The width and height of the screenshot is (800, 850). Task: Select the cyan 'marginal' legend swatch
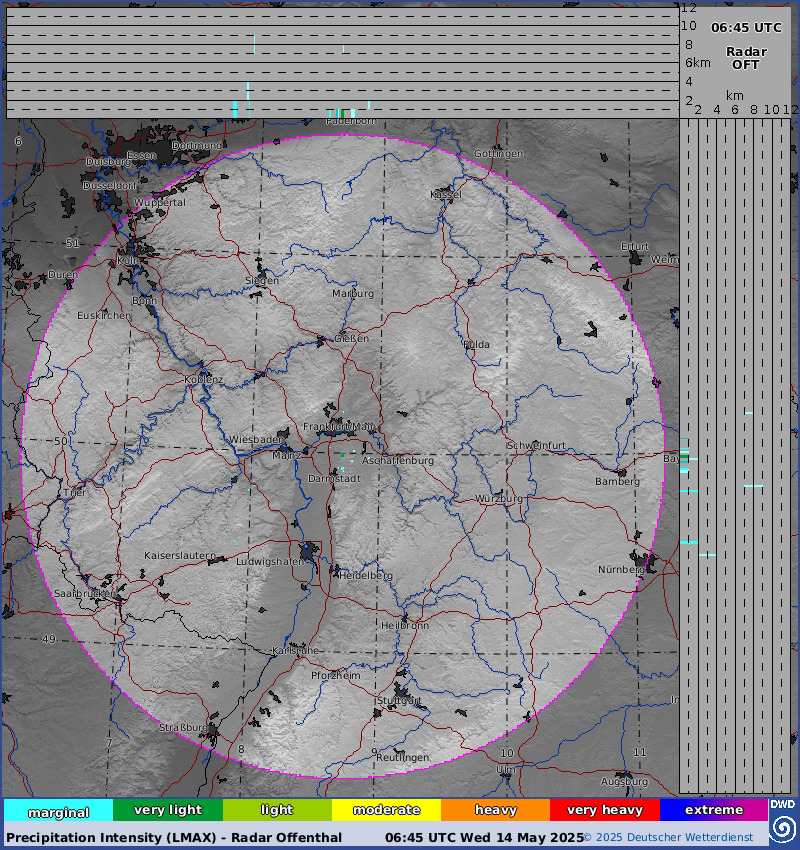[58, 811]
